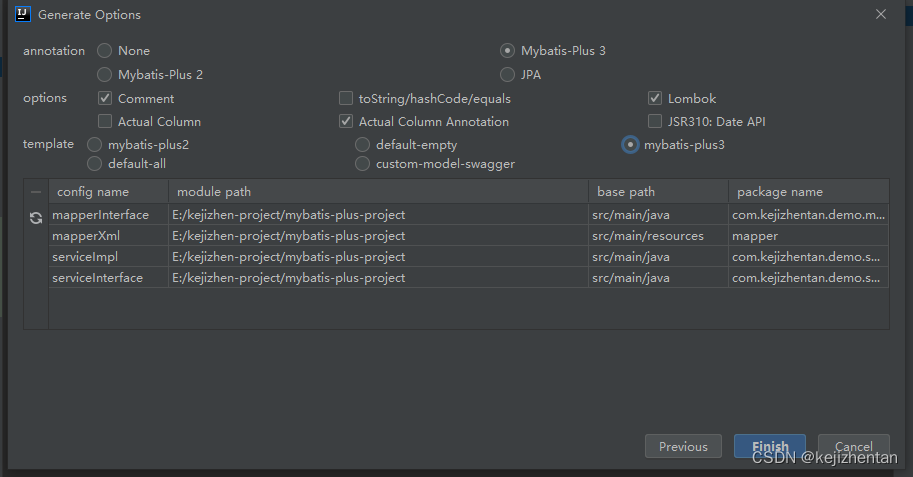Image resolution: width=913 pixels, height=477 pixels.
Task: Enable the JSR310: Date API checkbox
Action: click(x=655, y=121)
